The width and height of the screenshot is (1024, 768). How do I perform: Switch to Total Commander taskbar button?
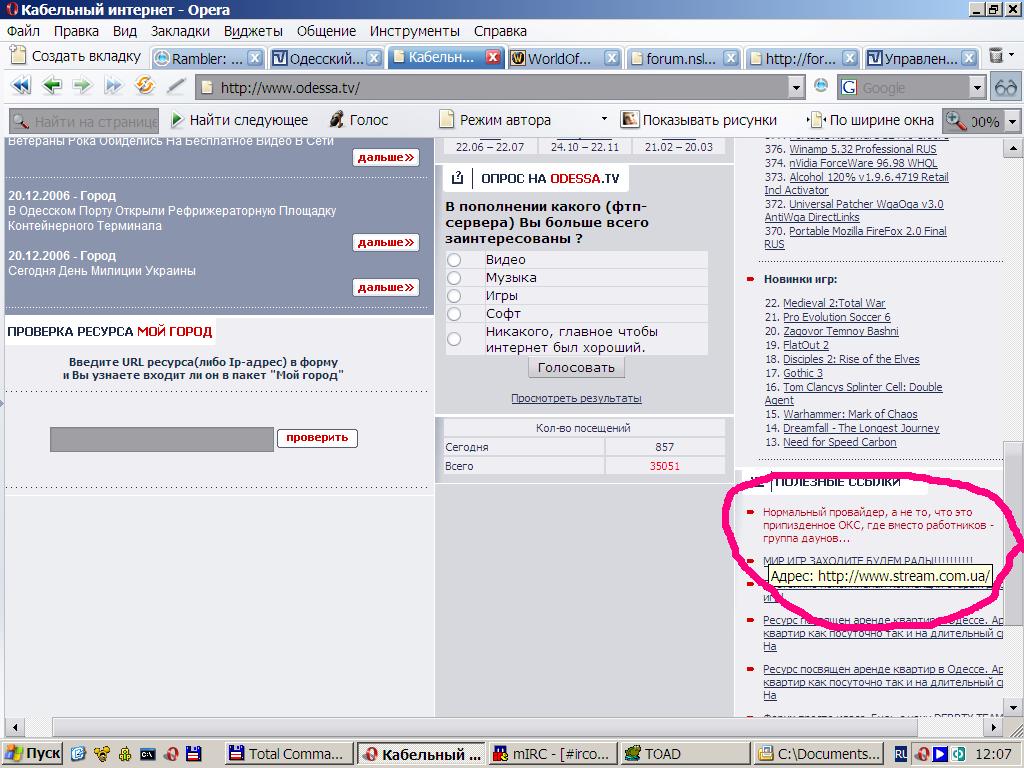click(x=287, y=754)
